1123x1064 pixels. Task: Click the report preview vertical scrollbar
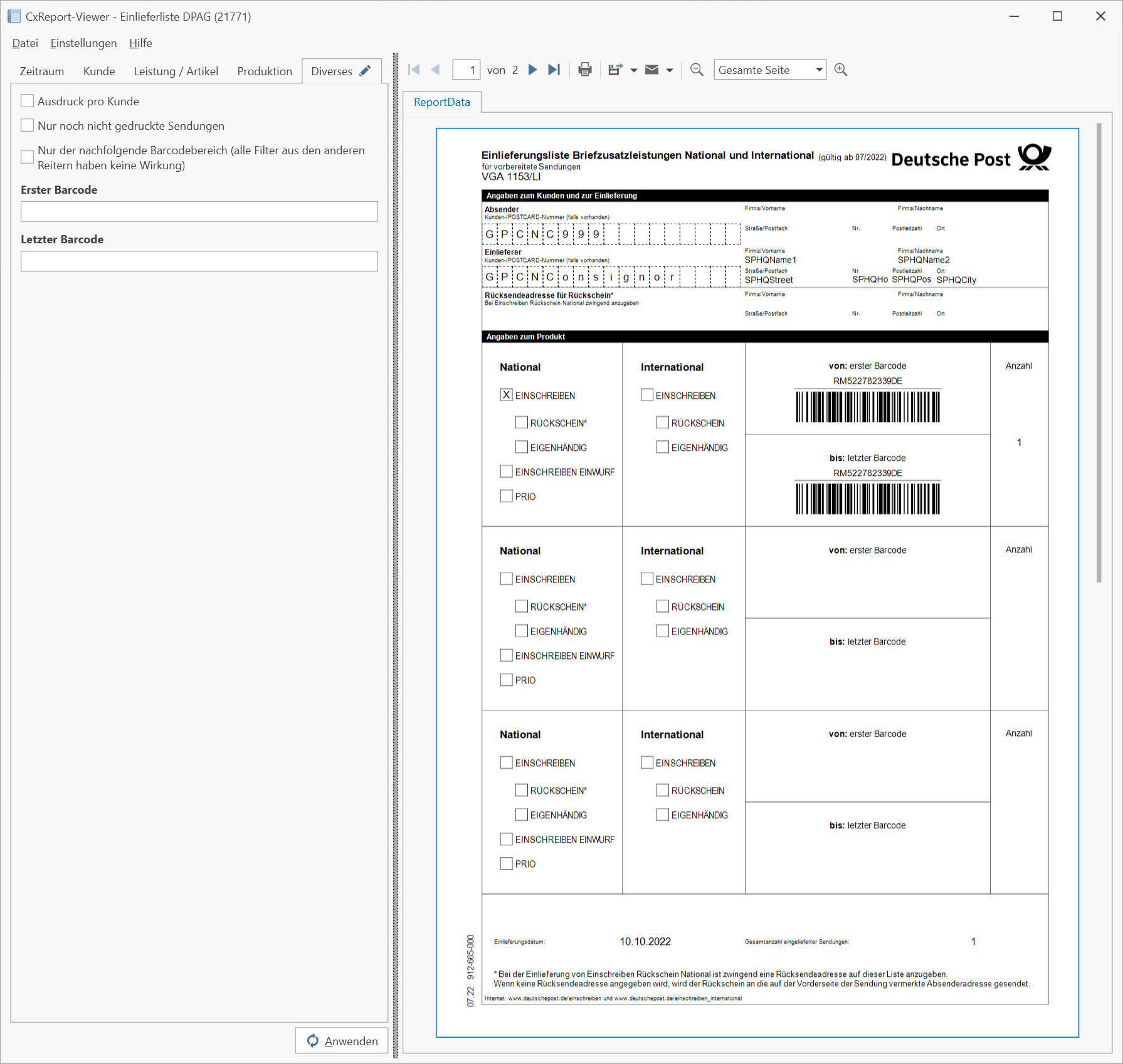(1099, 353)
